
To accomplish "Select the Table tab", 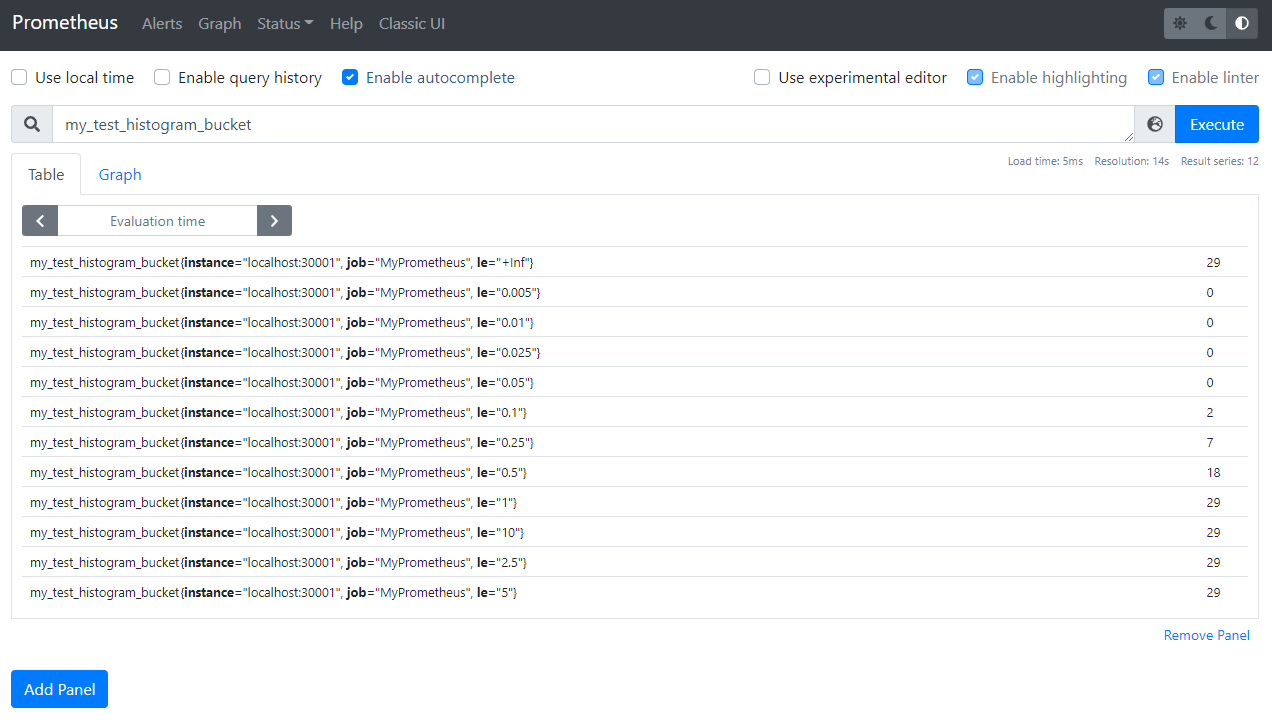I will click(x=46, y=174).
